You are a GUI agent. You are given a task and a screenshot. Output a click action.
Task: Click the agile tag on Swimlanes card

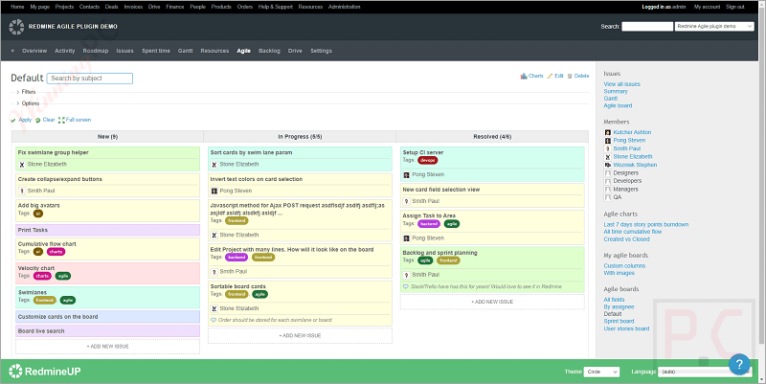[x=68, y=300]
